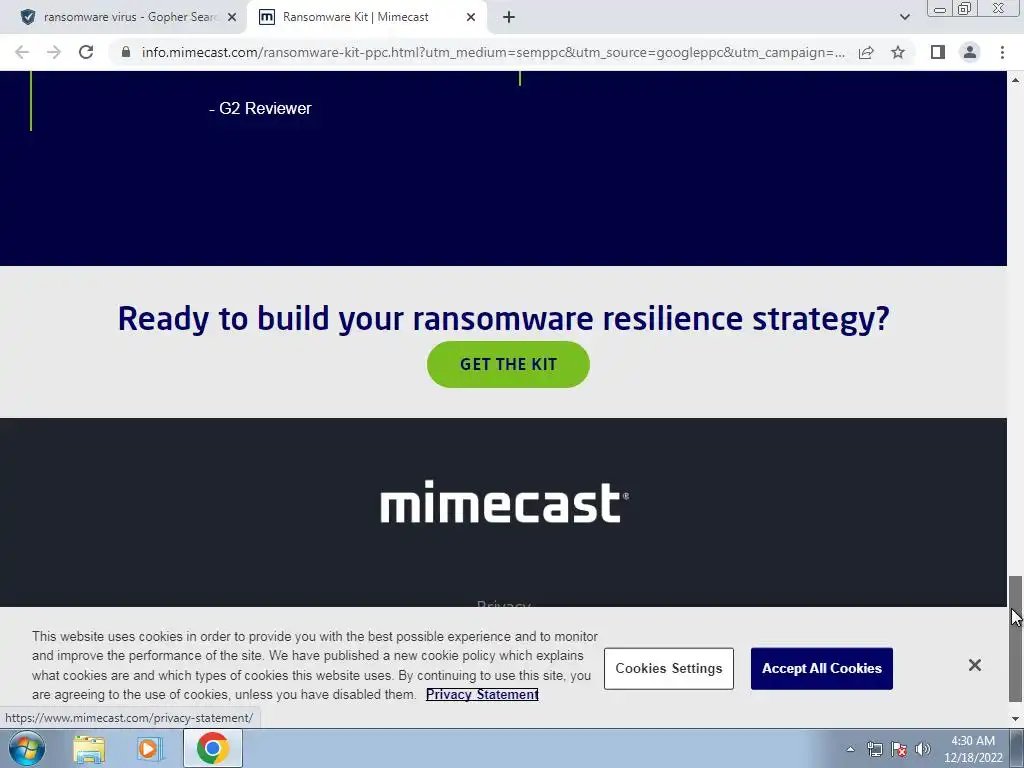1024x768 pixels.
Task: Click the volume speaker tray icon
Action: (x=923, y=749)
